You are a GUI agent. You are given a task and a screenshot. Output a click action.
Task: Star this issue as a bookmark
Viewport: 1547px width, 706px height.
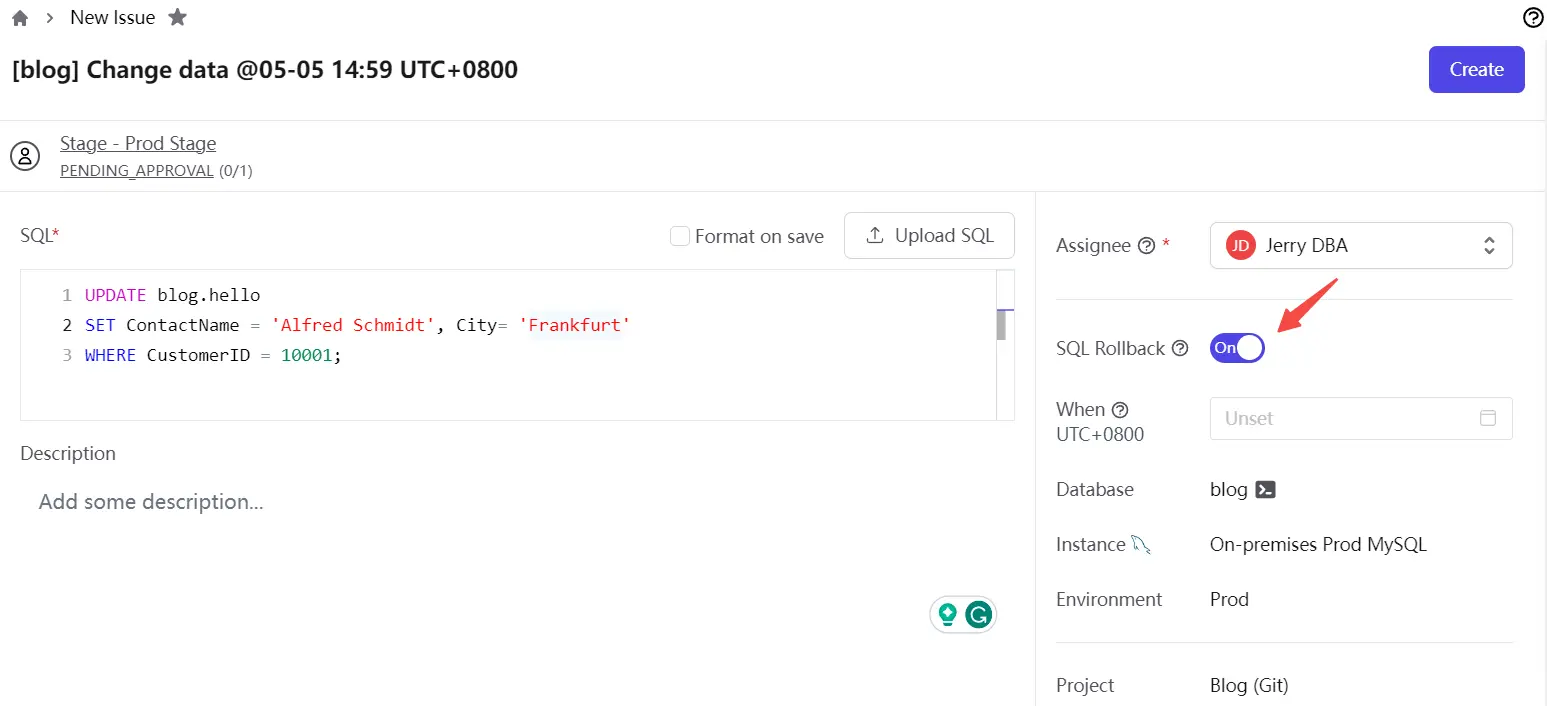pyautogui.click(x=177, y=17)
